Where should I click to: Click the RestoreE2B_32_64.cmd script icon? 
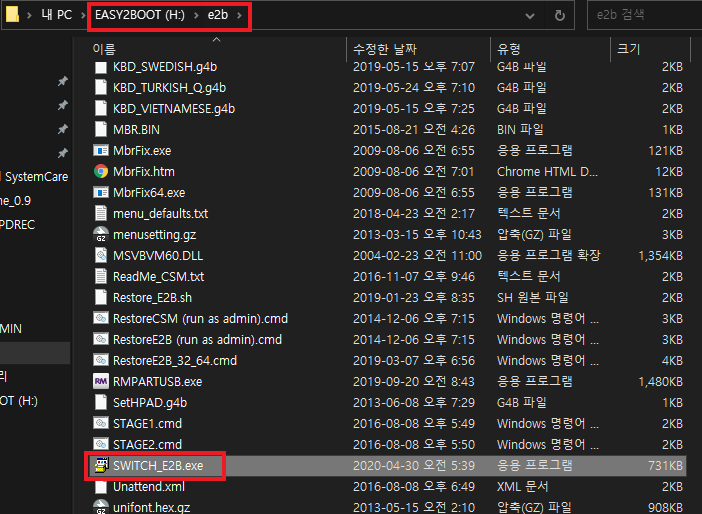coord(101,360)
